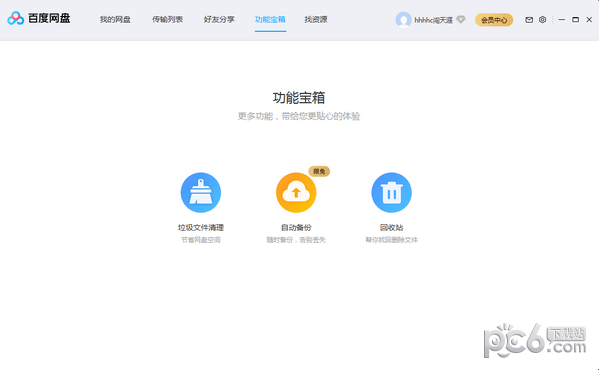This screenshot has width=599, height=370.
Task: Click the 百度网盘 logo icon
Action: (x=16, y=18)
